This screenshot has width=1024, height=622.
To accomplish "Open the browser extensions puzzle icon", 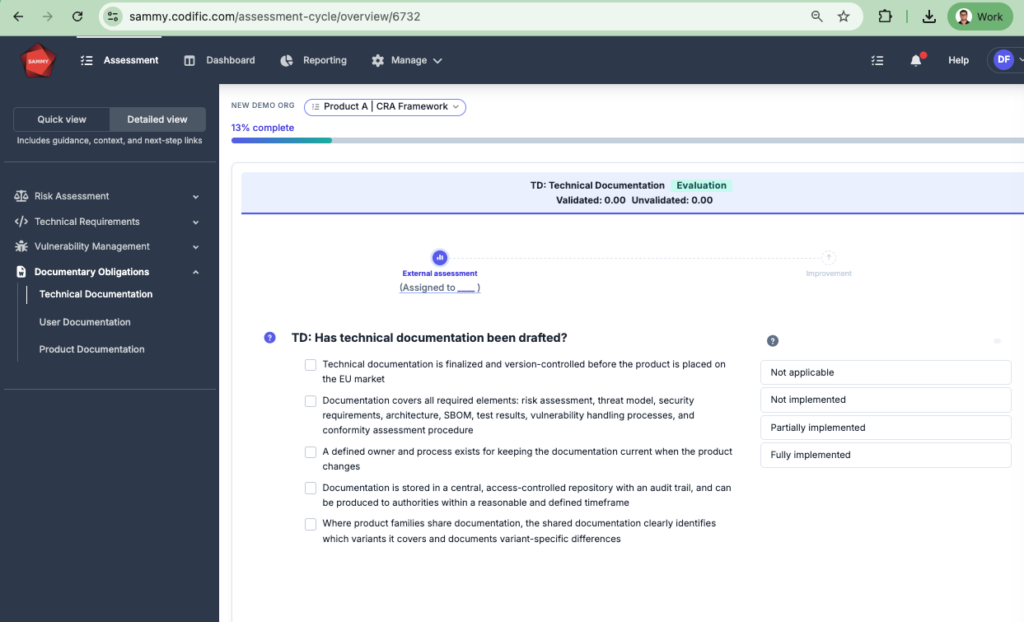I will point(885,16).
